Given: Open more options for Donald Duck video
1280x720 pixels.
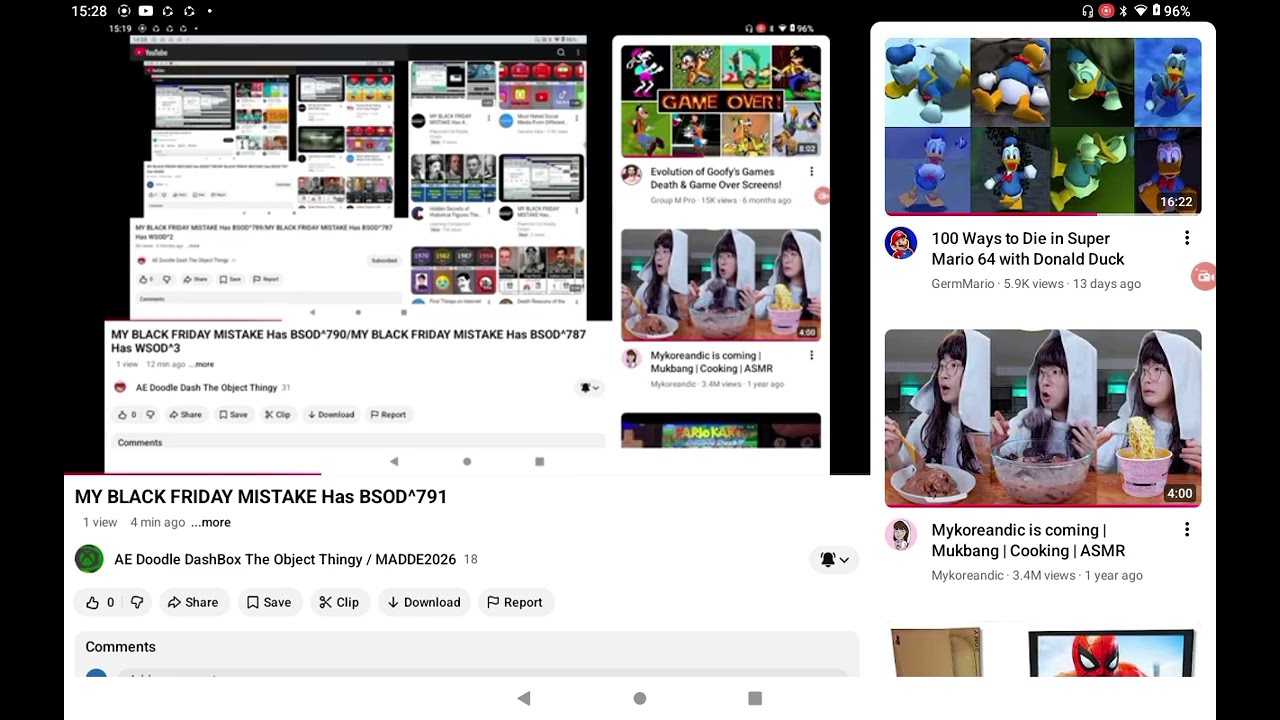Looking at the screenshot, I should click(x=1187, y=238).
